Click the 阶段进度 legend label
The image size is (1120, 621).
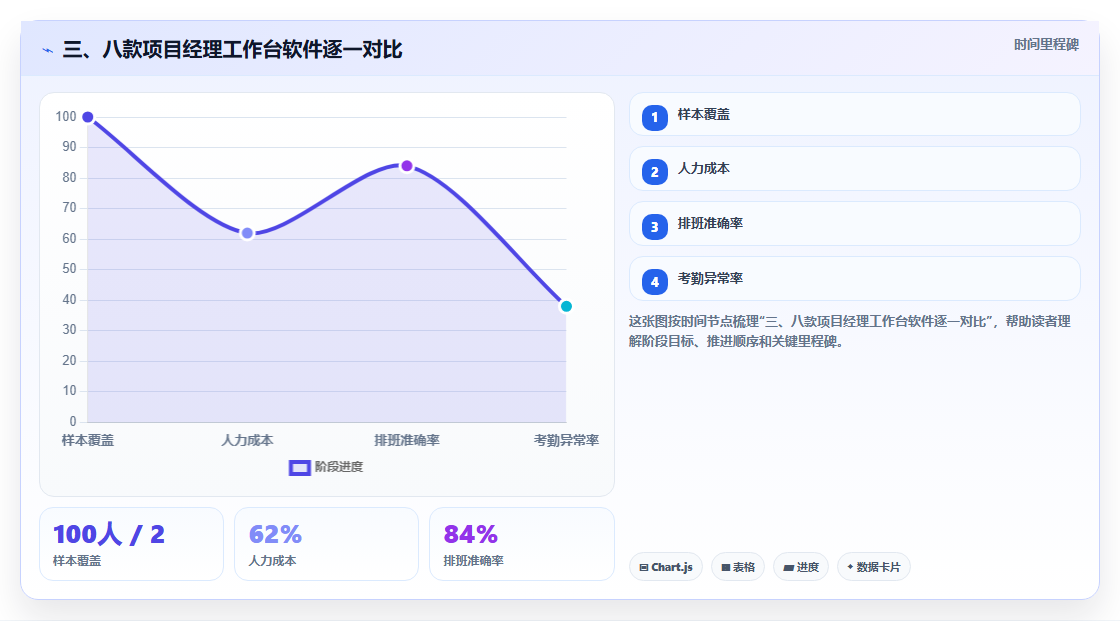click(339, 467)
